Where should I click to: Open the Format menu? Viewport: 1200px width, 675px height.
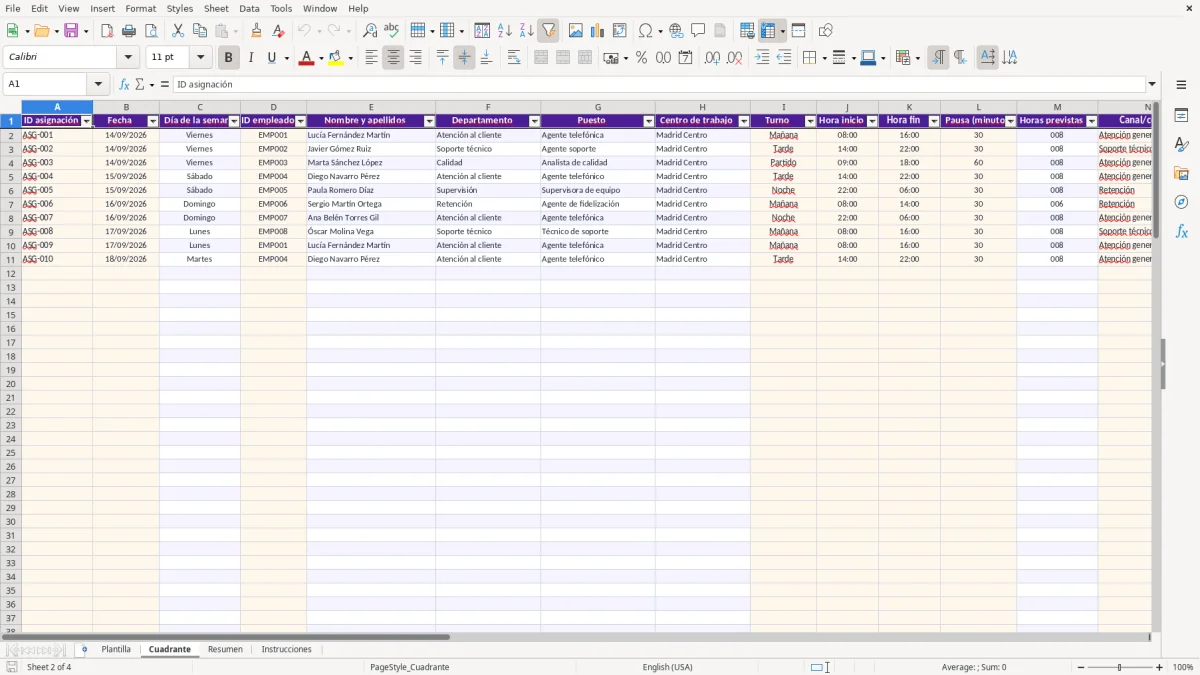click(x=140, y=8)
